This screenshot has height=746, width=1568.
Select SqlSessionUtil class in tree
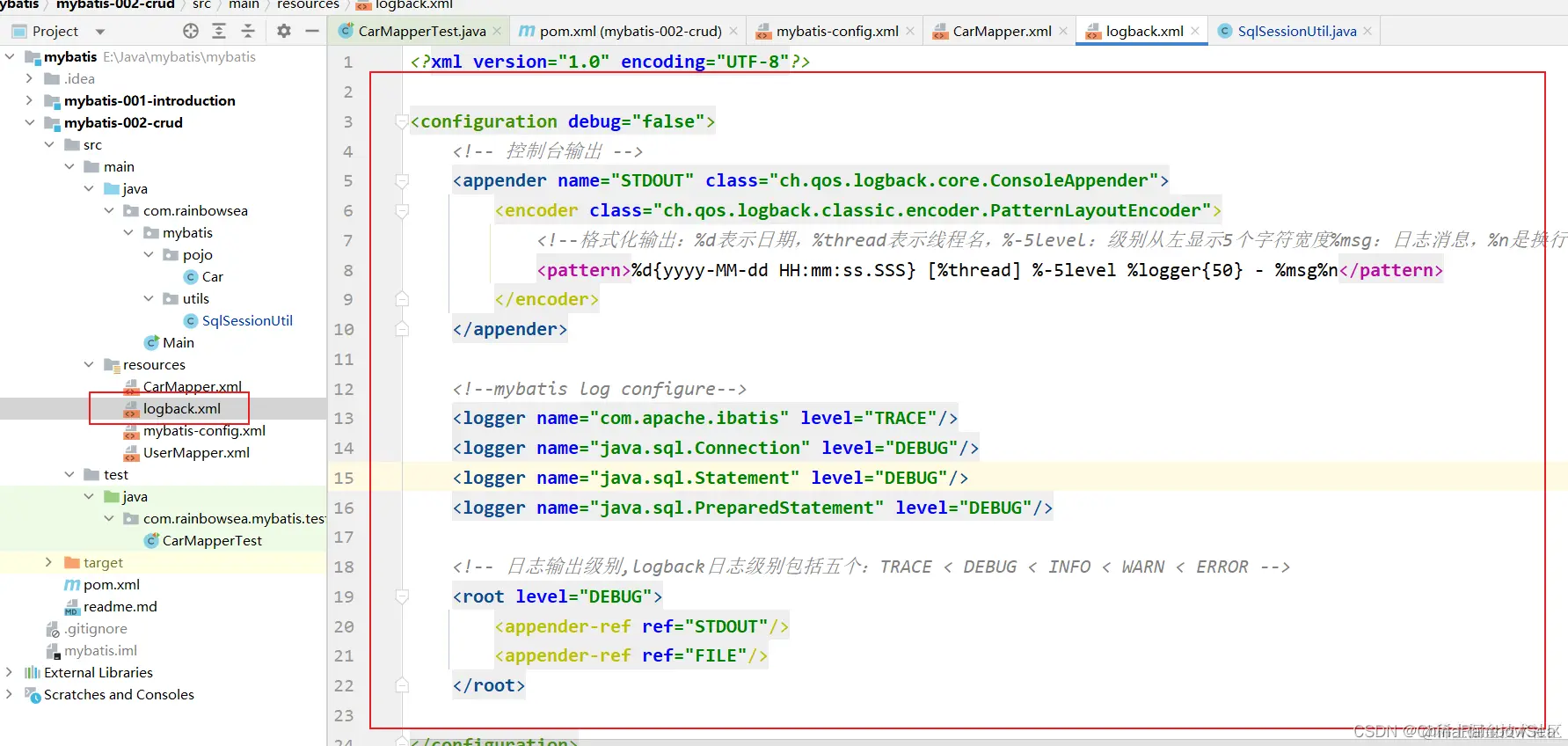coord(247,320)
